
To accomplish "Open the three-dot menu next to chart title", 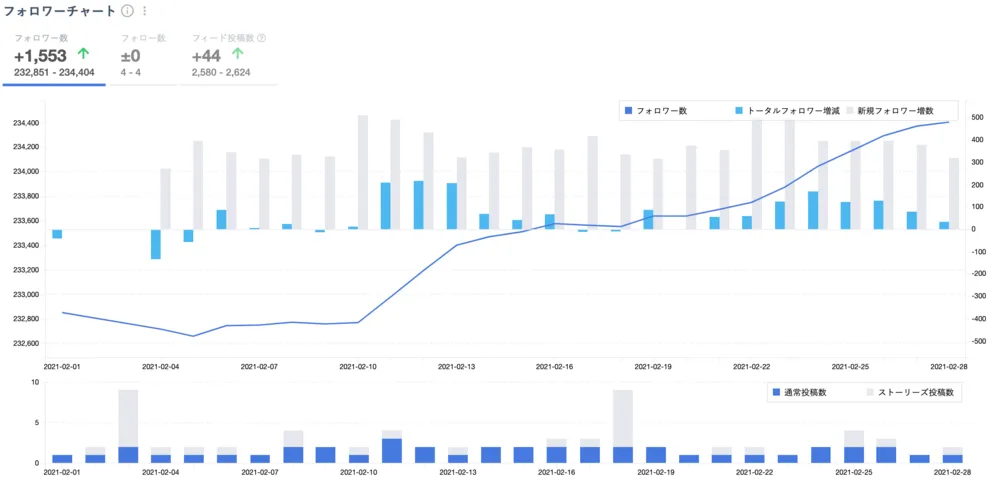I will click(x=145, y=11).
